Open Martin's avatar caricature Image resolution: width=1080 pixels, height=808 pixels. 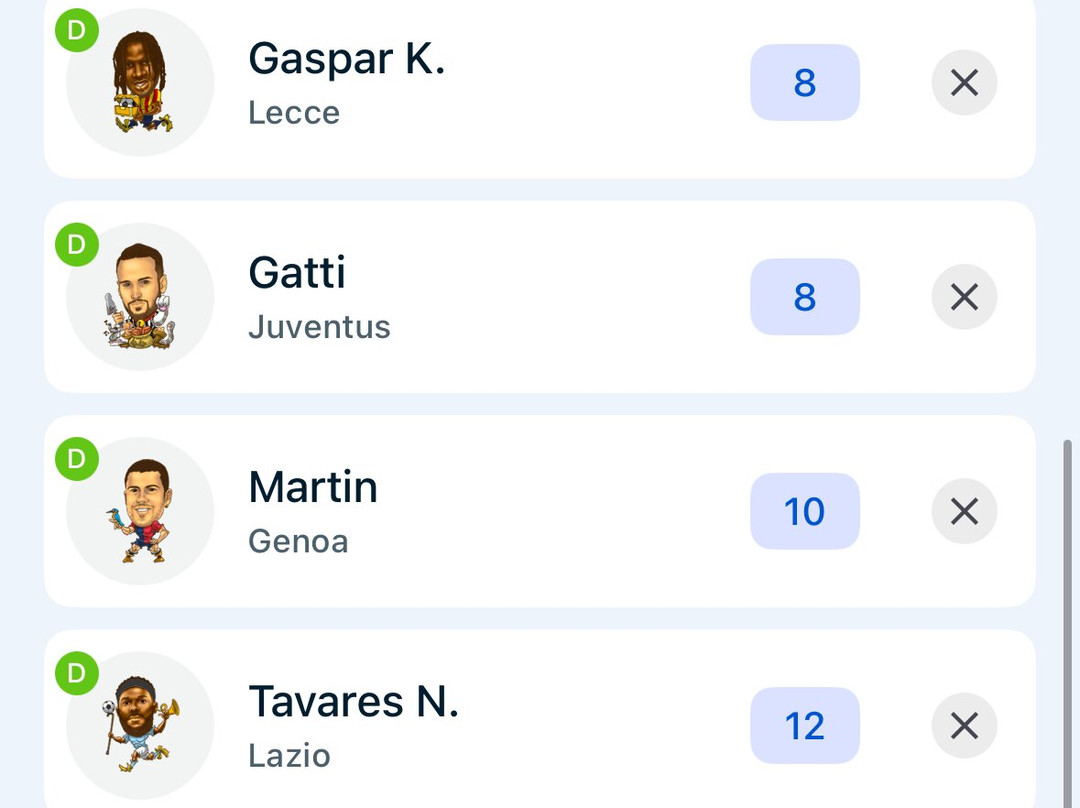[x=140, y=512]
